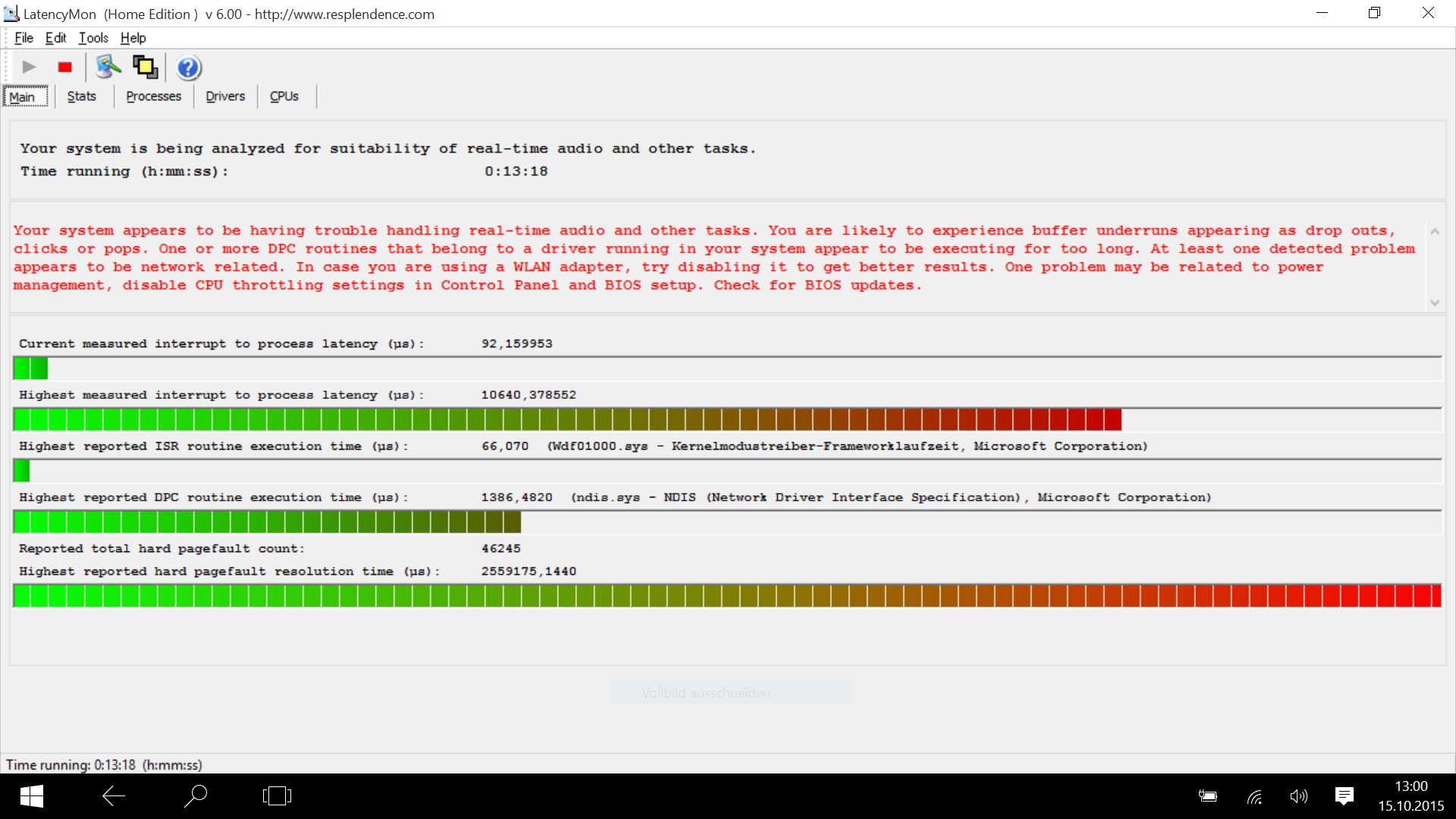Click the volume speaker tray icon
Viewport: 1456px width, 819px height.
tap(1298, 795)
